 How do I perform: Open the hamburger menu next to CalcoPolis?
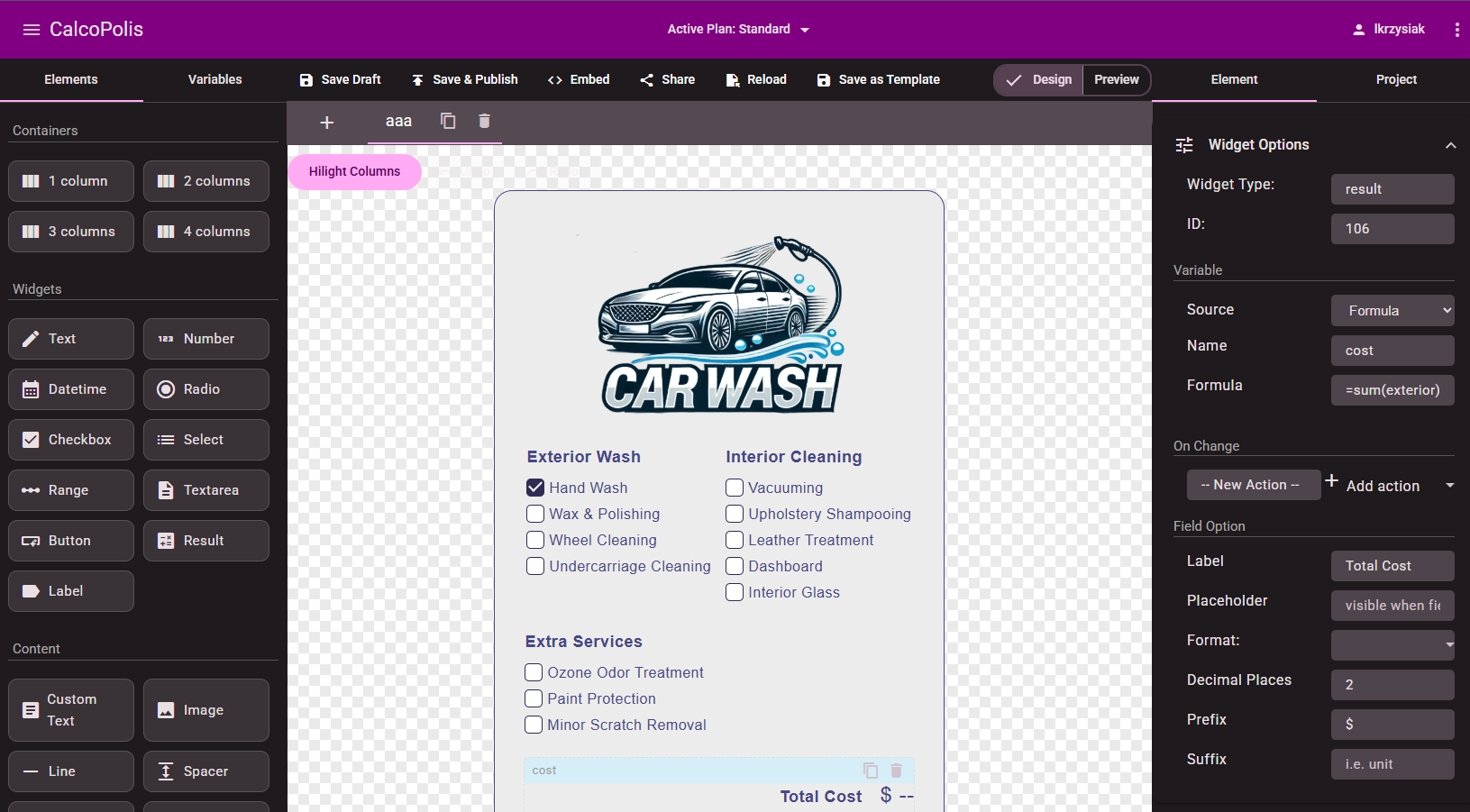click(32, 30)
